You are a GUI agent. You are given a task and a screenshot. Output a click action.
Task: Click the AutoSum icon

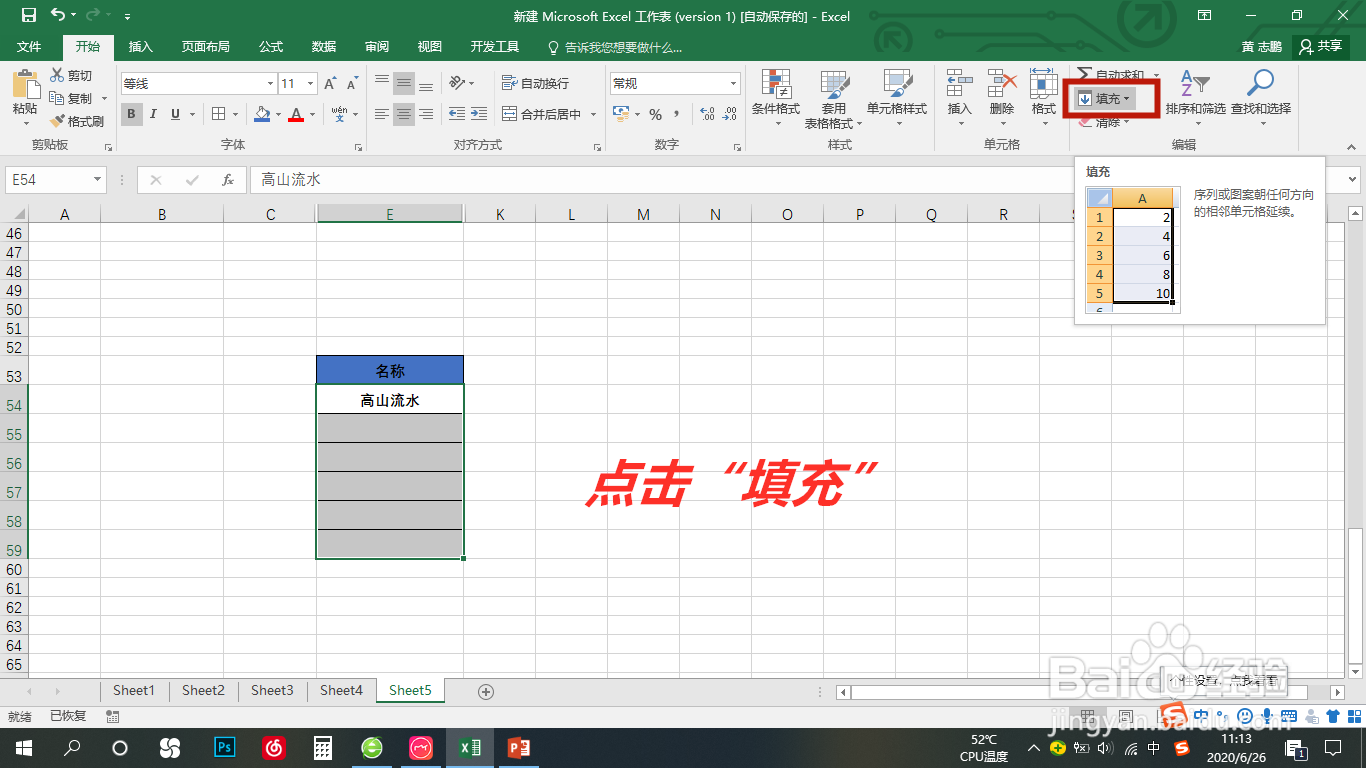click(x=1113, y=72)
